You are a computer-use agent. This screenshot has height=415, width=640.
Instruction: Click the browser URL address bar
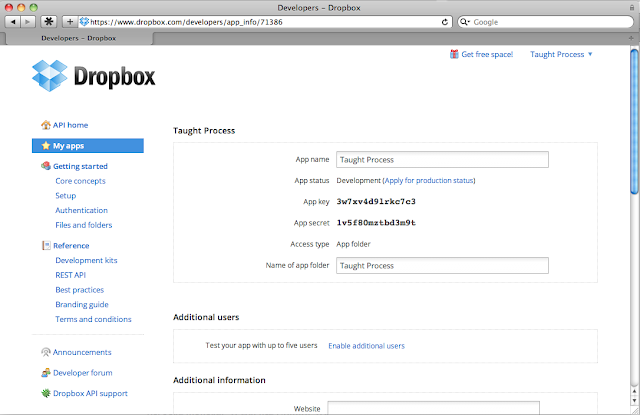point(262,22)
